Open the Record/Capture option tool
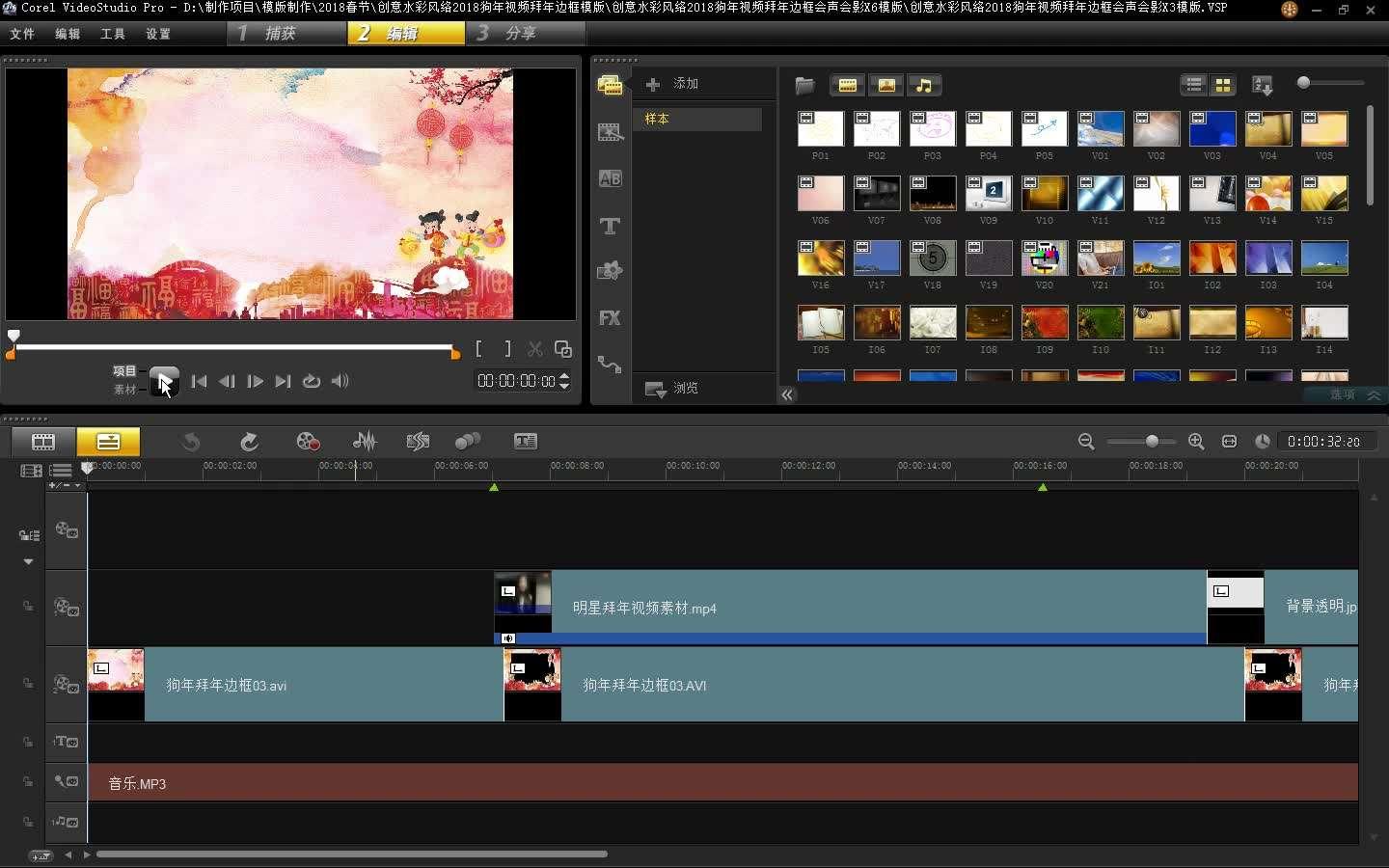1389x868 pixels. coord(308,441)
